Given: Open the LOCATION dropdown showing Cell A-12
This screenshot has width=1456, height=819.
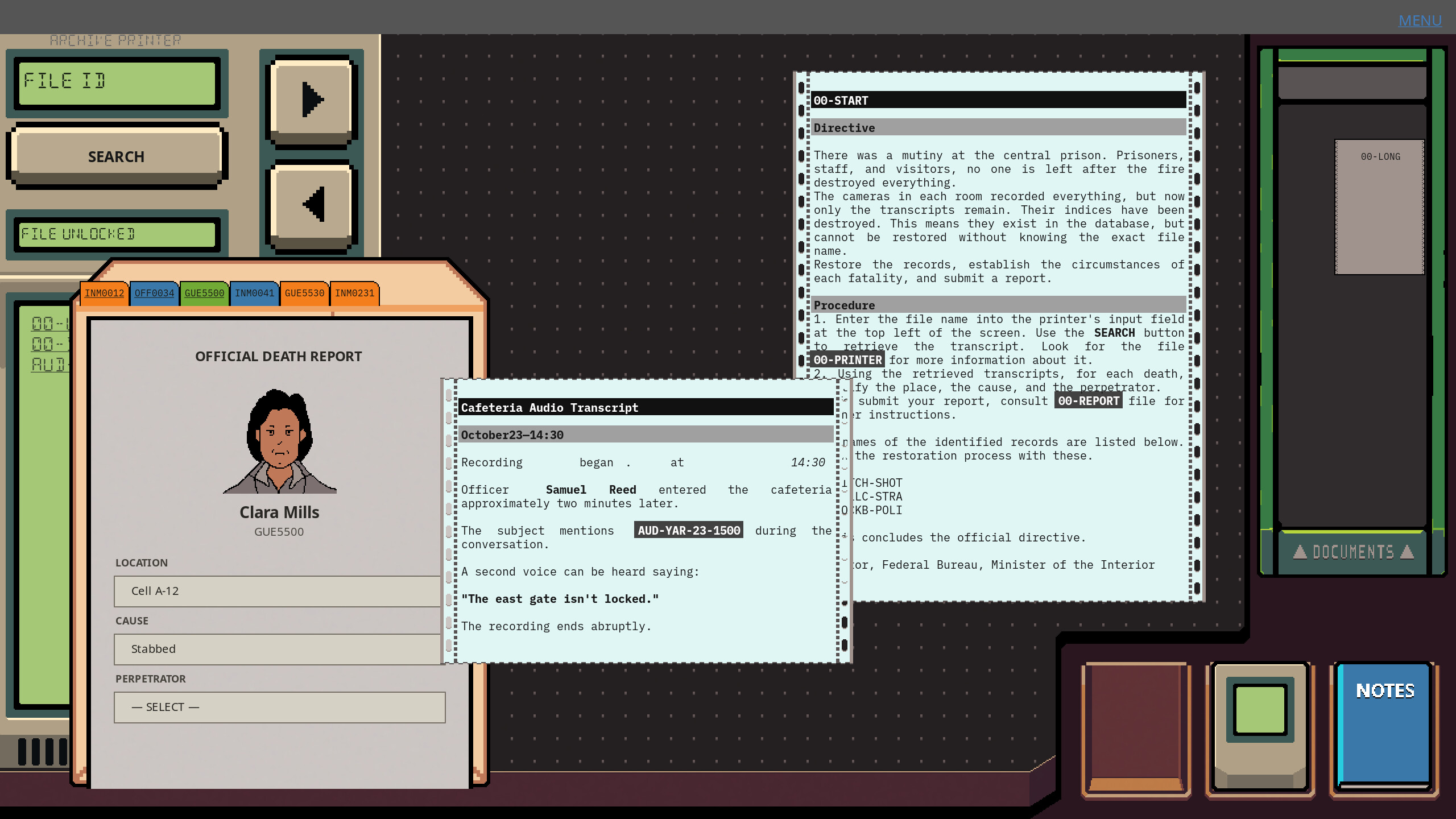Looking at the screenshot, I should click(278, 591).
